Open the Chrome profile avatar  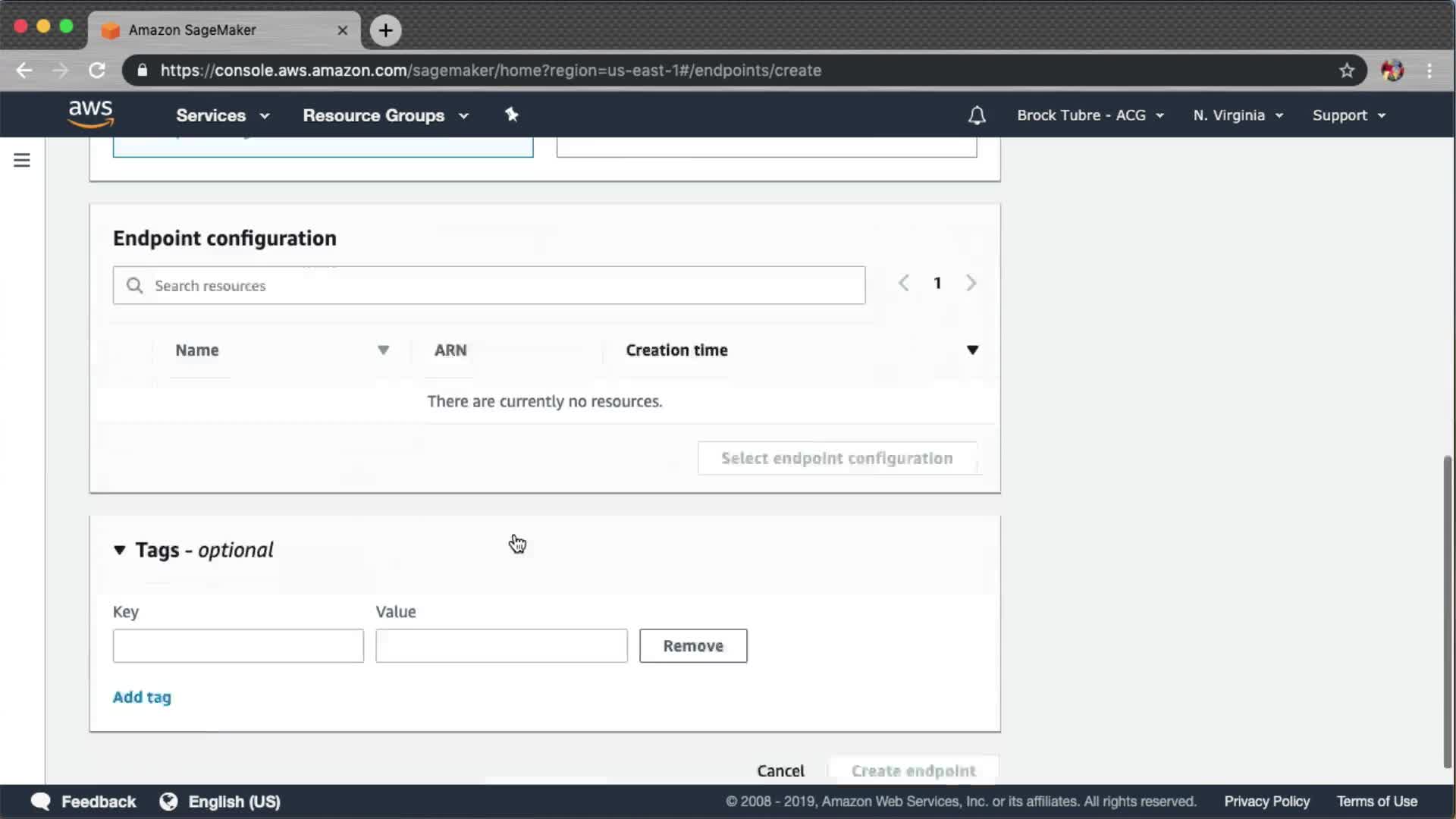click(x=1392, y=71)
